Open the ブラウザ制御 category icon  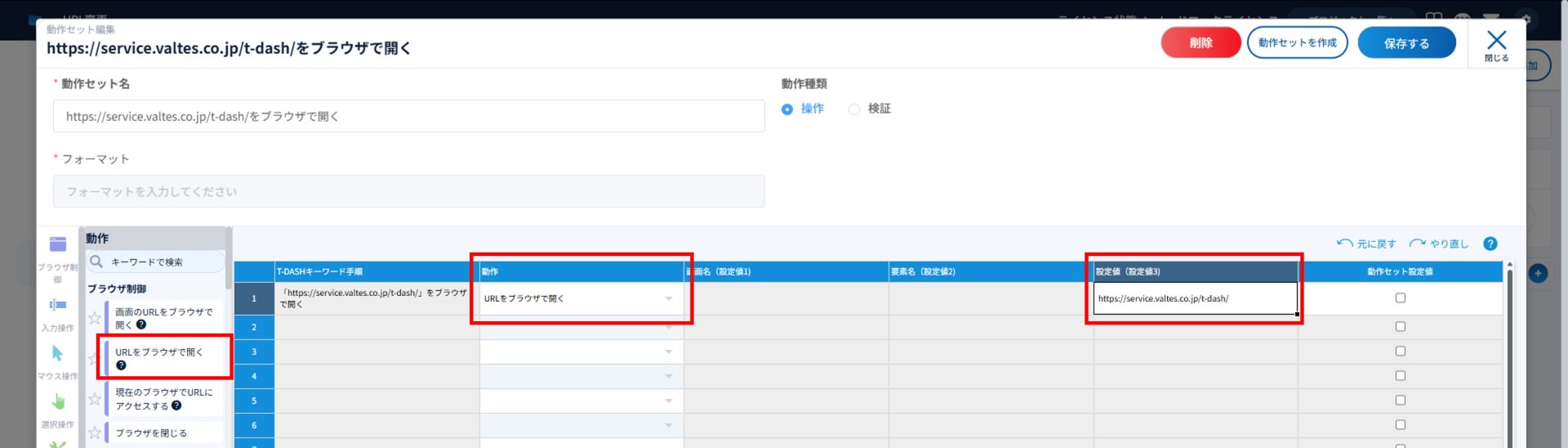click(x=58, y=244)
